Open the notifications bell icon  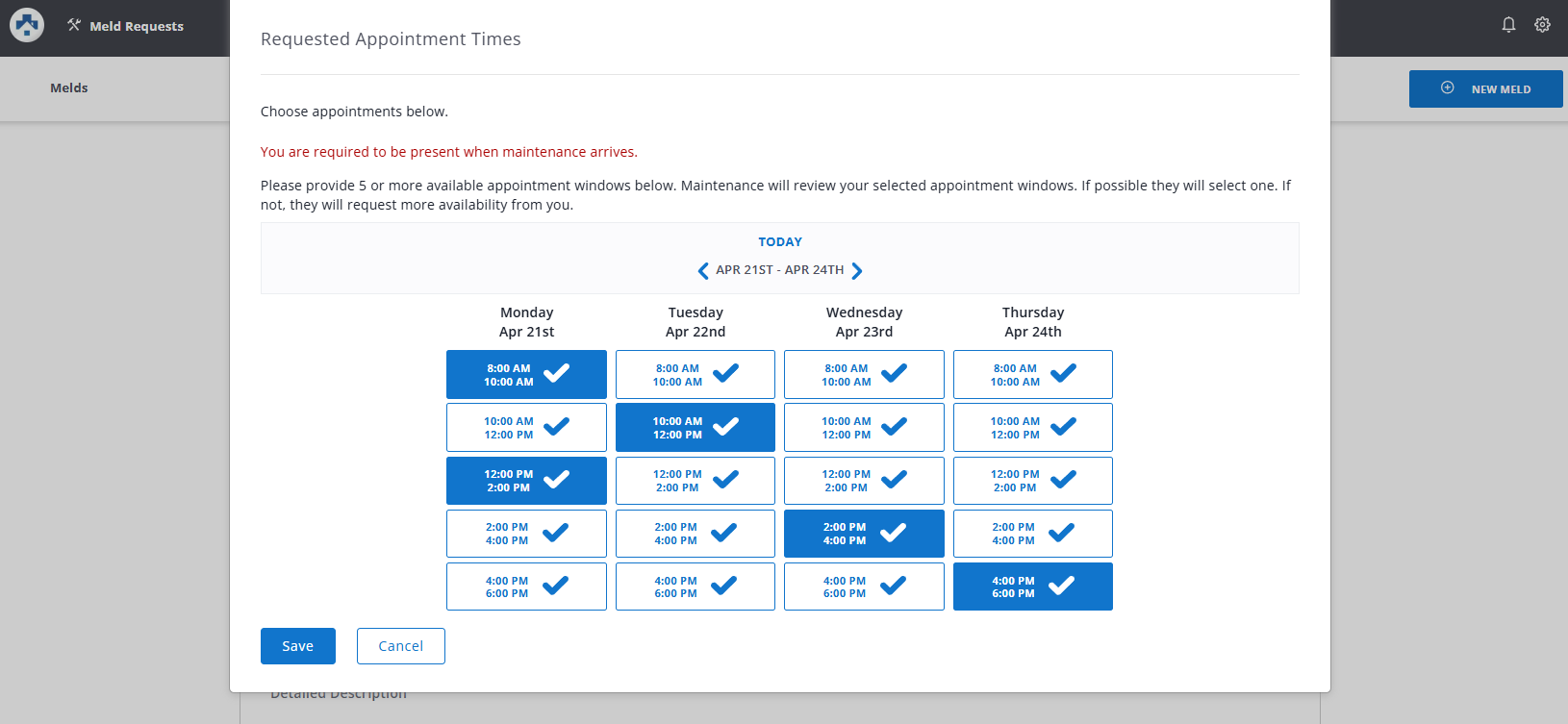point(1508,25)
